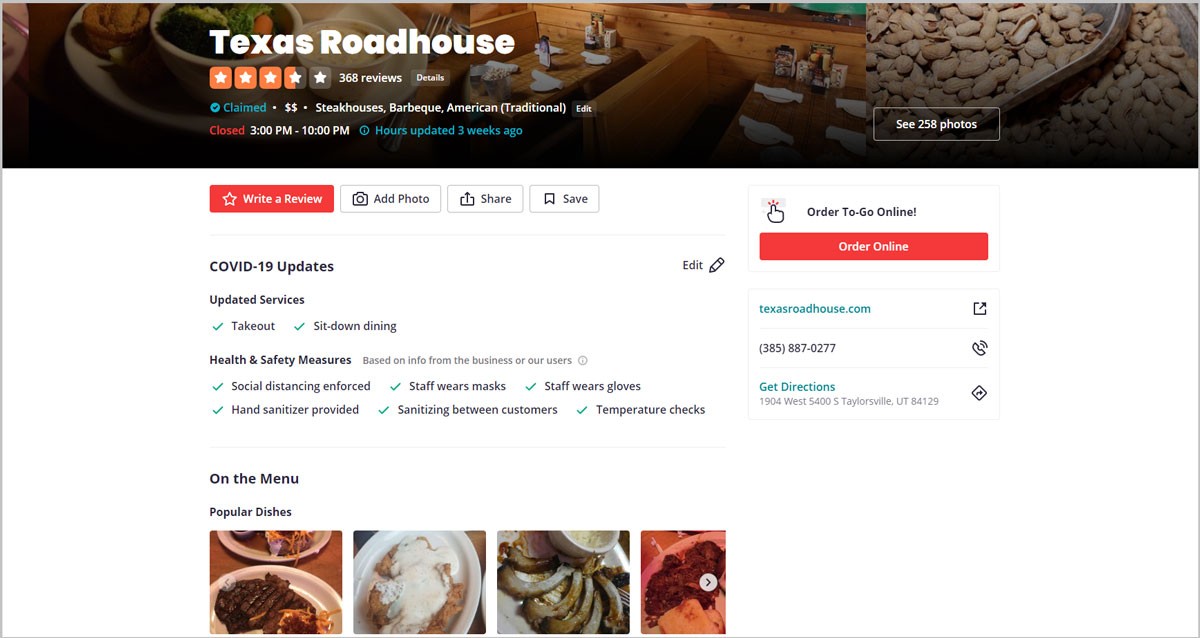Click the hours updated info icon

(364, 131)
